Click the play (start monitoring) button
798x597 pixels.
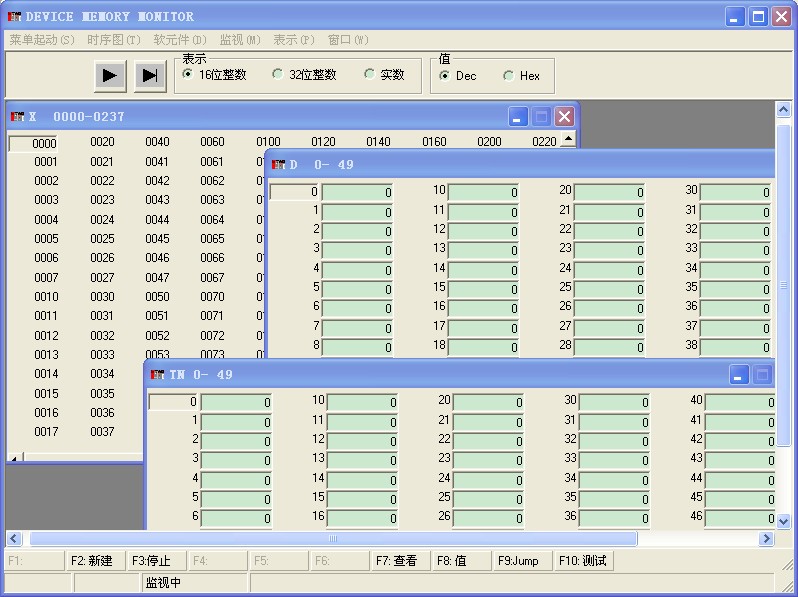(x=109, y=75)
